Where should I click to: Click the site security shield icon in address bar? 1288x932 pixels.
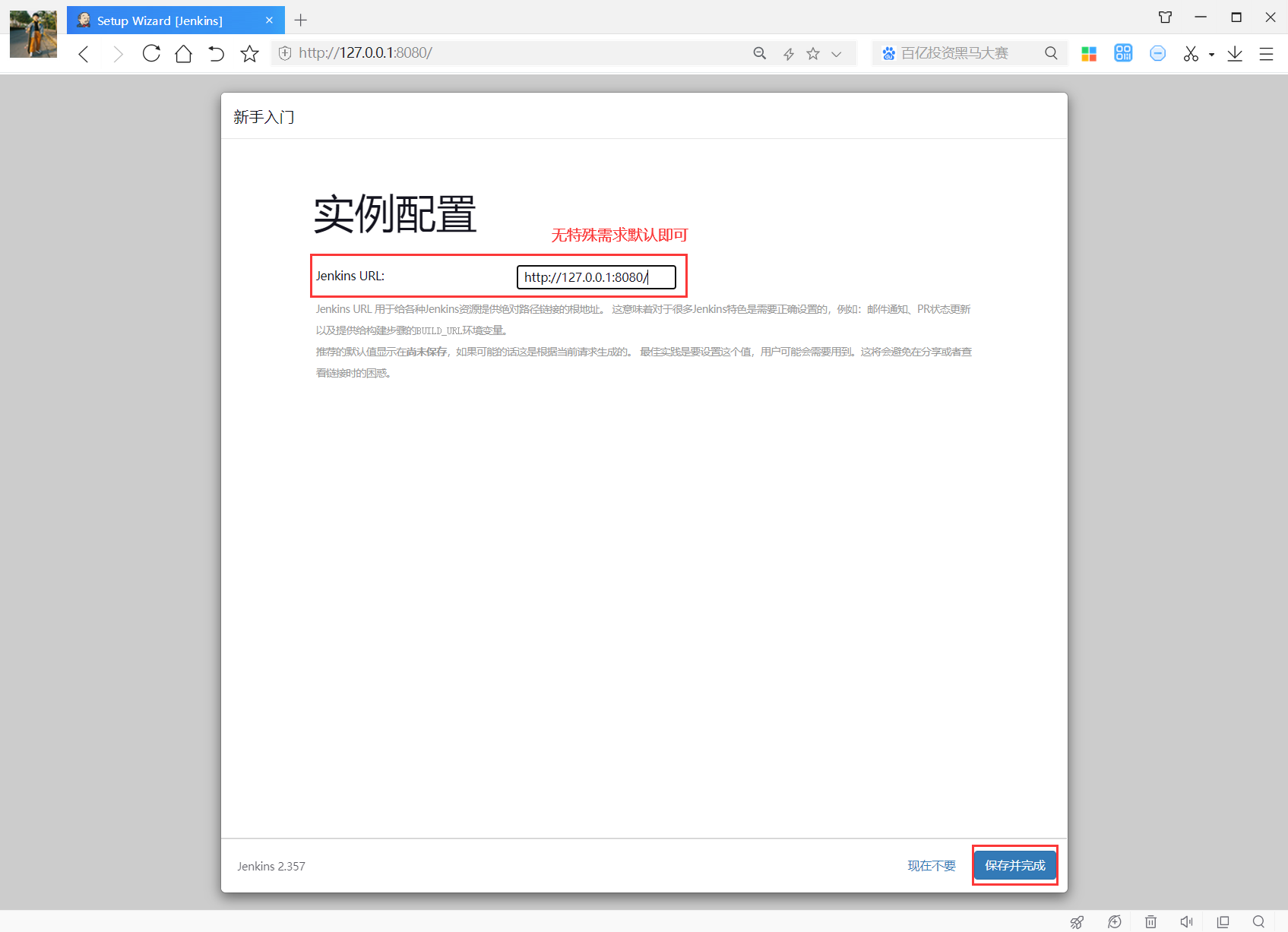[x=285, y=53]
